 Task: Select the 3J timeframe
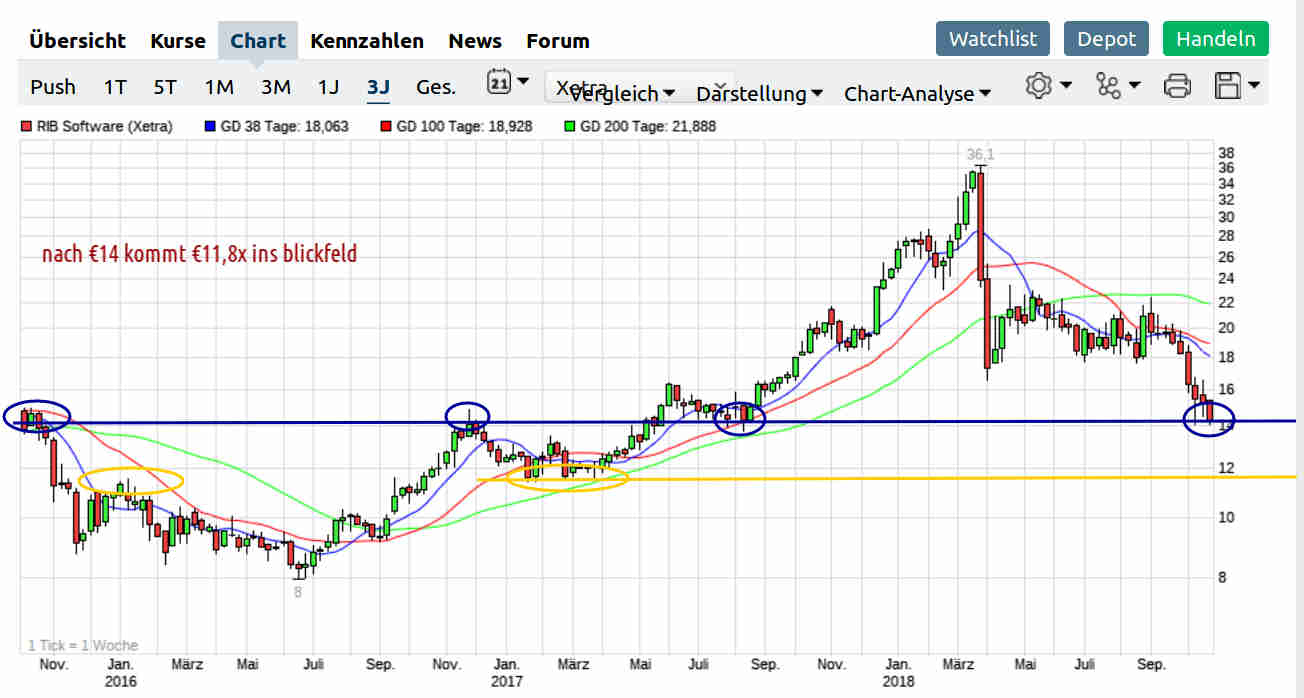[378, 87]
